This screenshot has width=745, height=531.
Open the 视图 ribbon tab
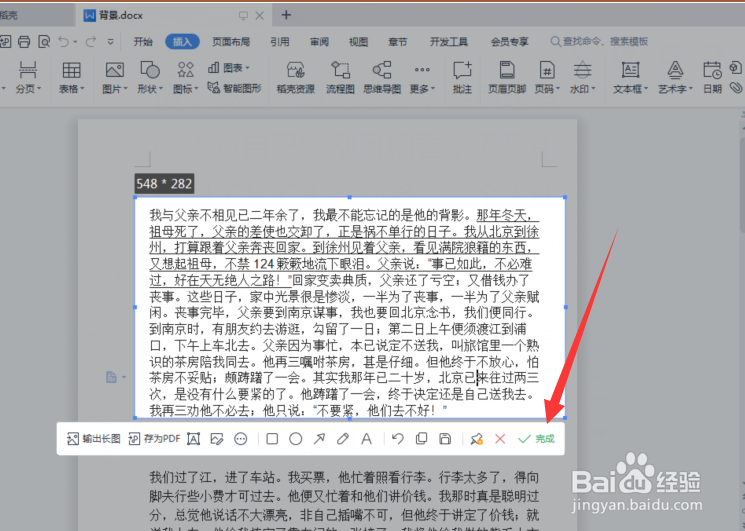coord(358,42)
